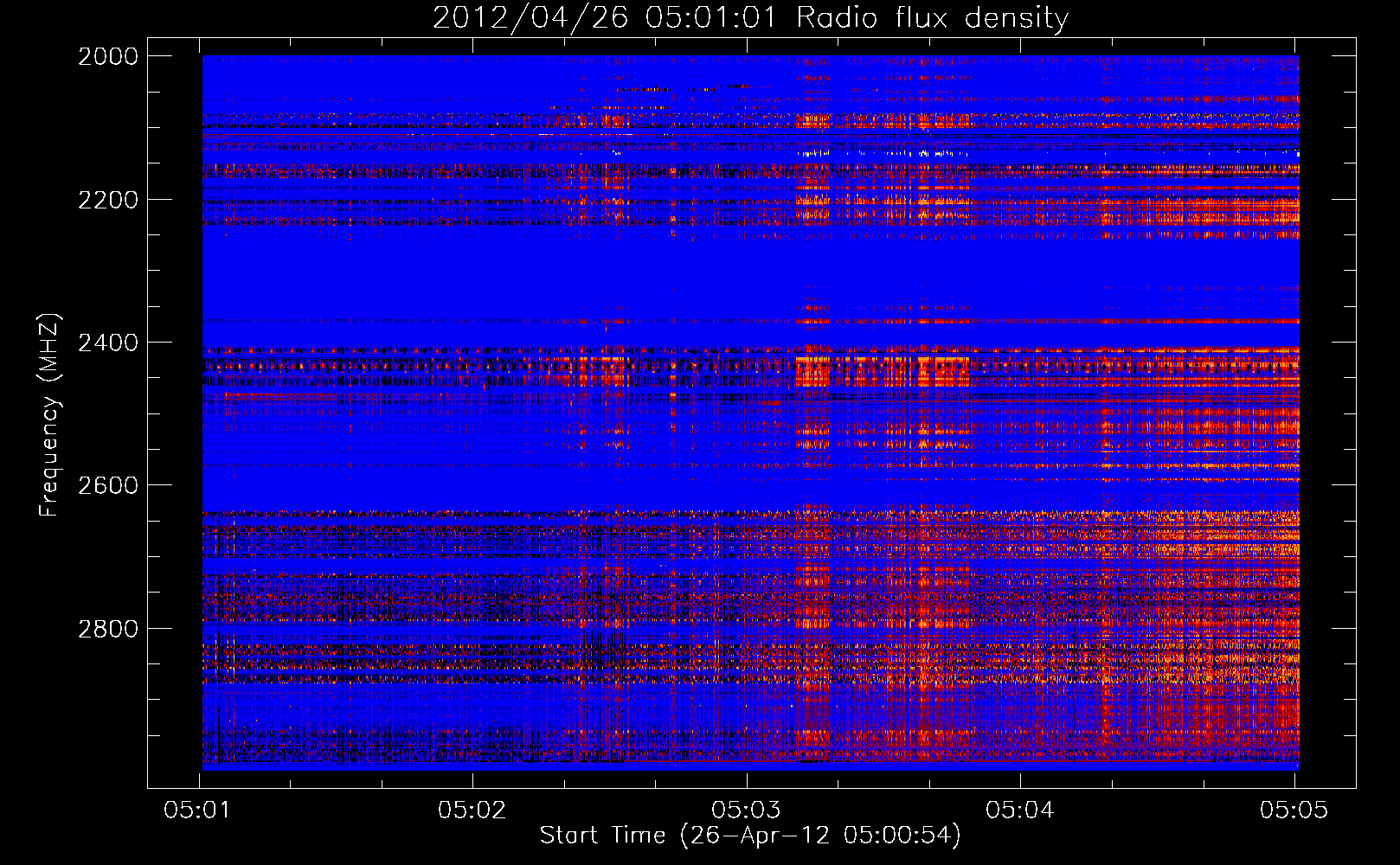The width and height of the screenshot is (1400, 865).
Task: Click the 05:05 time tick label
Action: click(x=1294, y=810)
